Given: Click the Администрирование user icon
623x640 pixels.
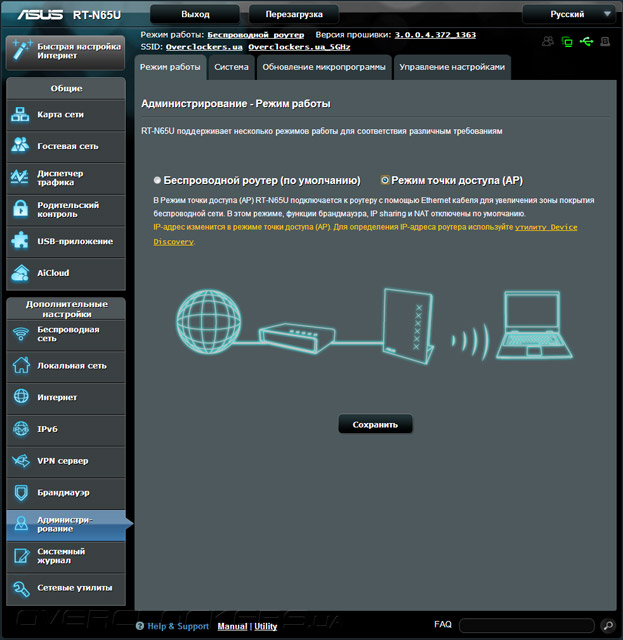Looking at the screenshot, I should click(21, 523).
